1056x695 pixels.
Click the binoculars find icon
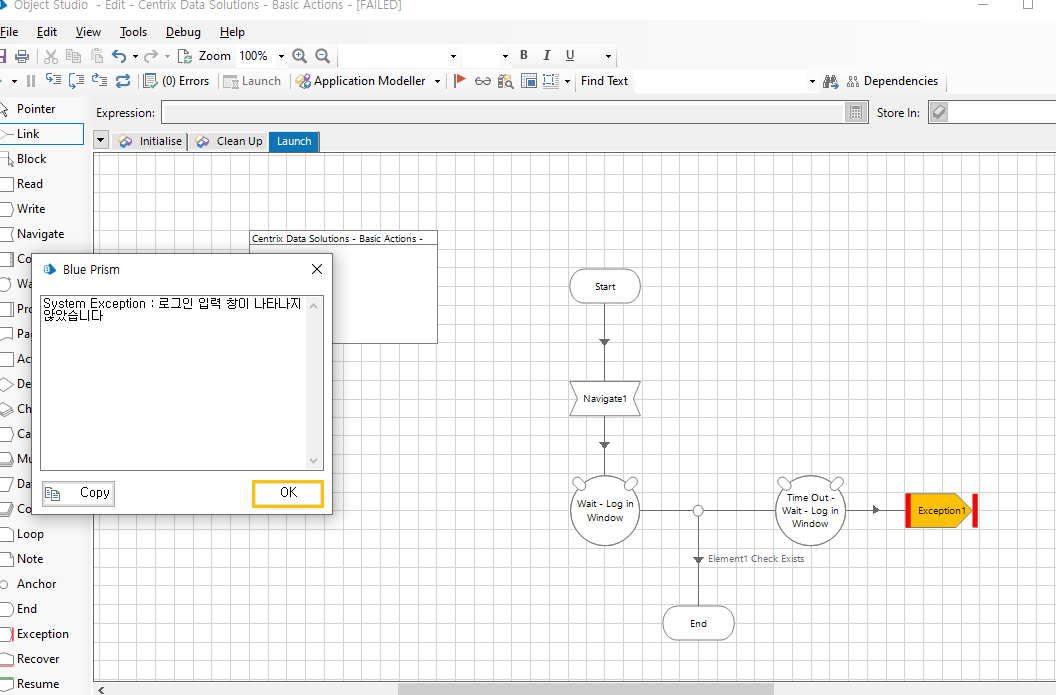831,81
